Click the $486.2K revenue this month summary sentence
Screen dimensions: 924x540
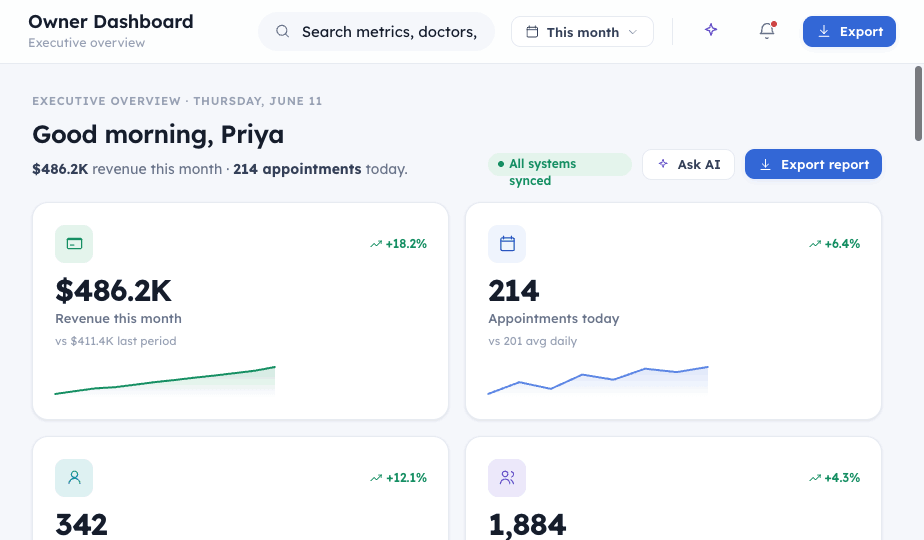coord(220,169)
